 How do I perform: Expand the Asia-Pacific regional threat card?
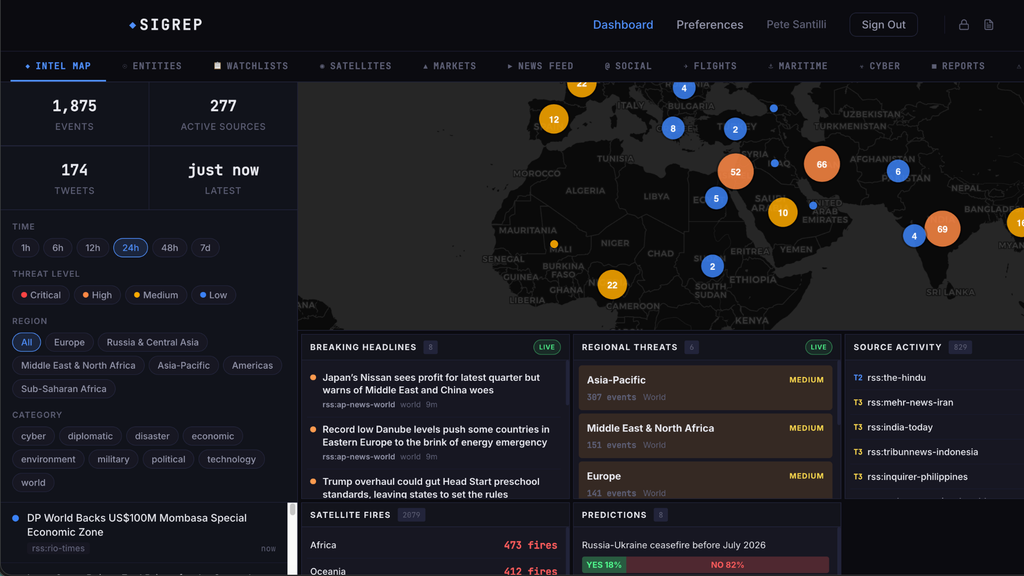coord(705,388)
